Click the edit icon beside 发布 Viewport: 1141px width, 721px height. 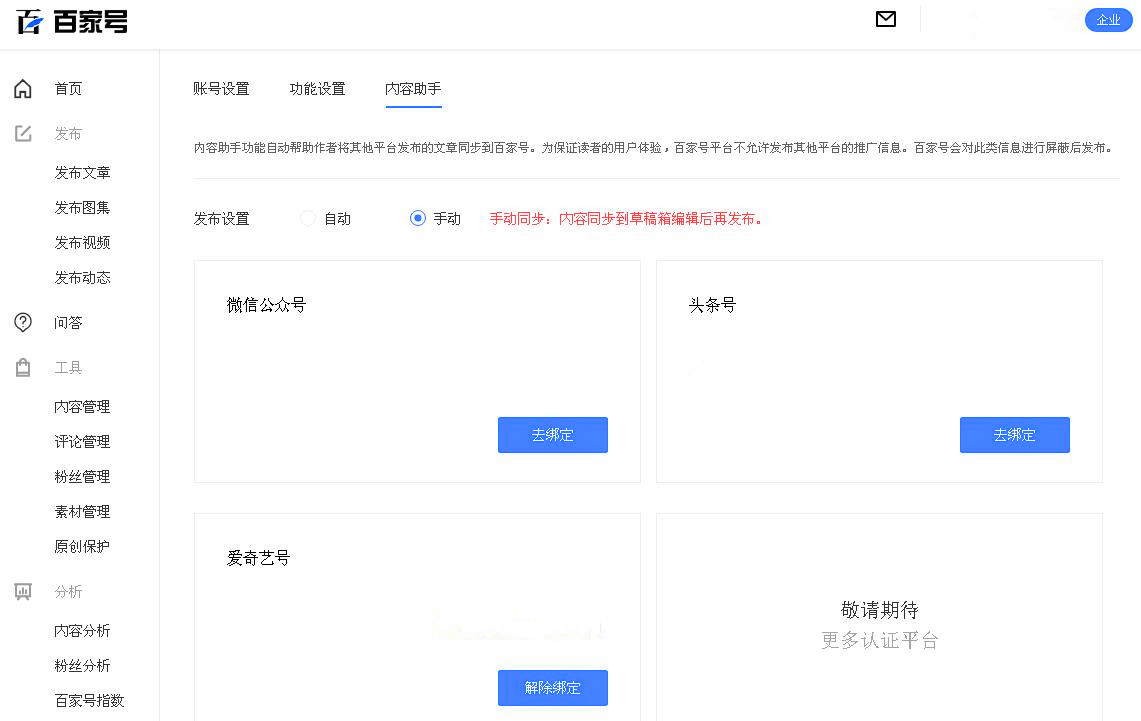coord(23,133)
